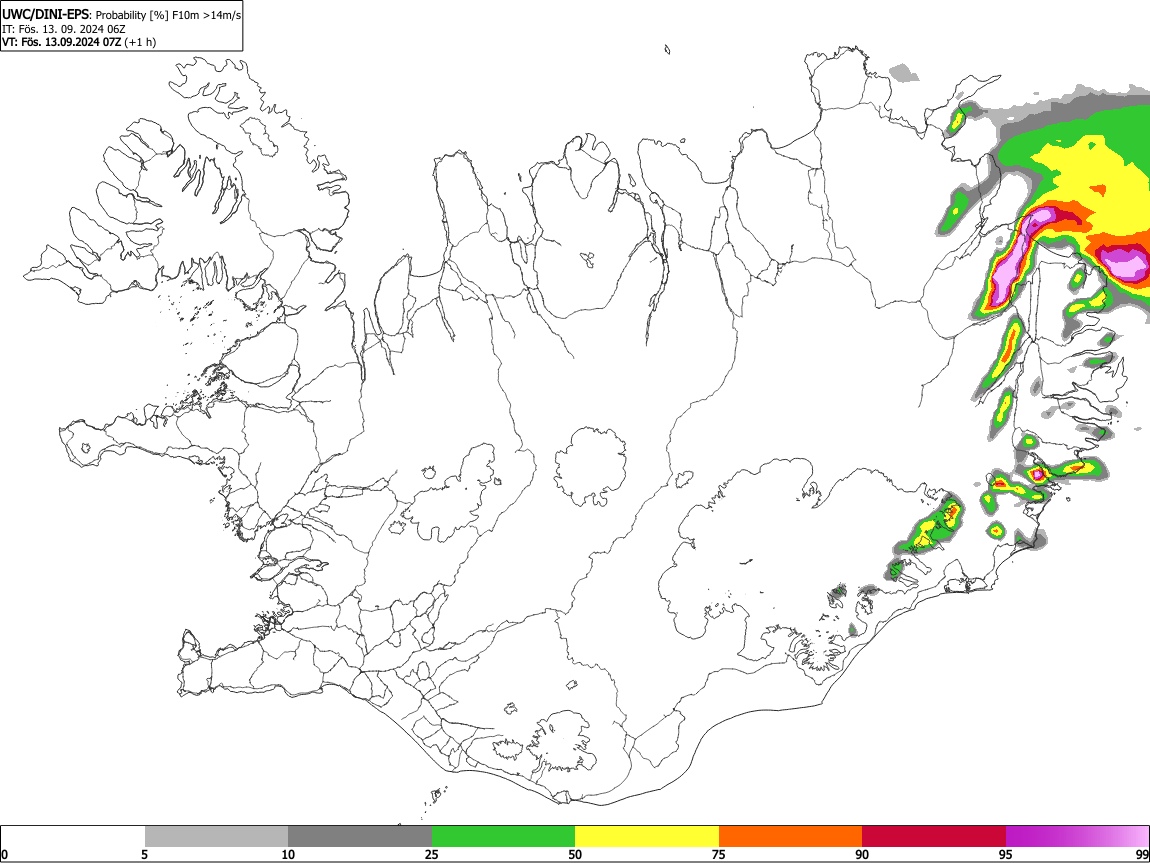Click the dark gray 10-25% legend swatch
The image size is (1150, 863).
click(x=360, y=837)
